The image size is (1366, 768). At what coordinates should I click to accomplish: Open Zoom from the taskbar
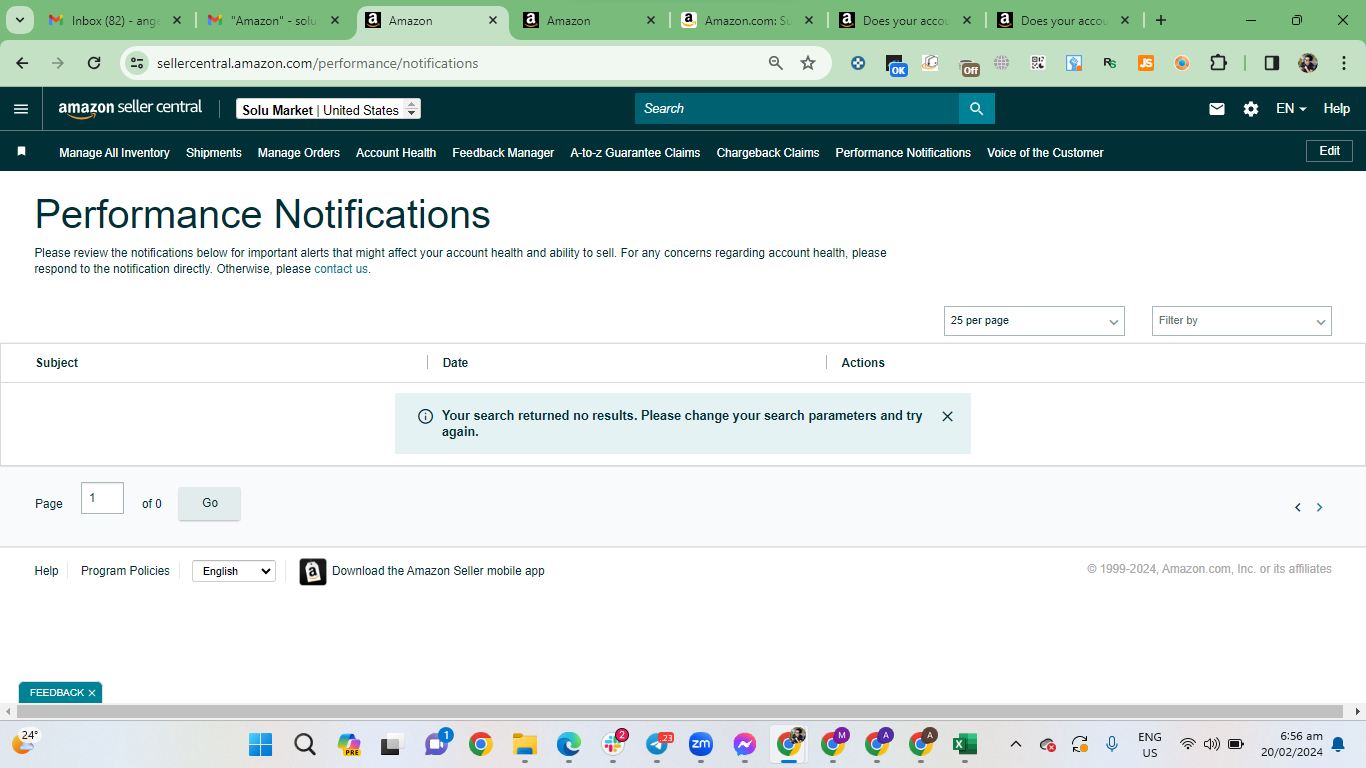point(701,744)
